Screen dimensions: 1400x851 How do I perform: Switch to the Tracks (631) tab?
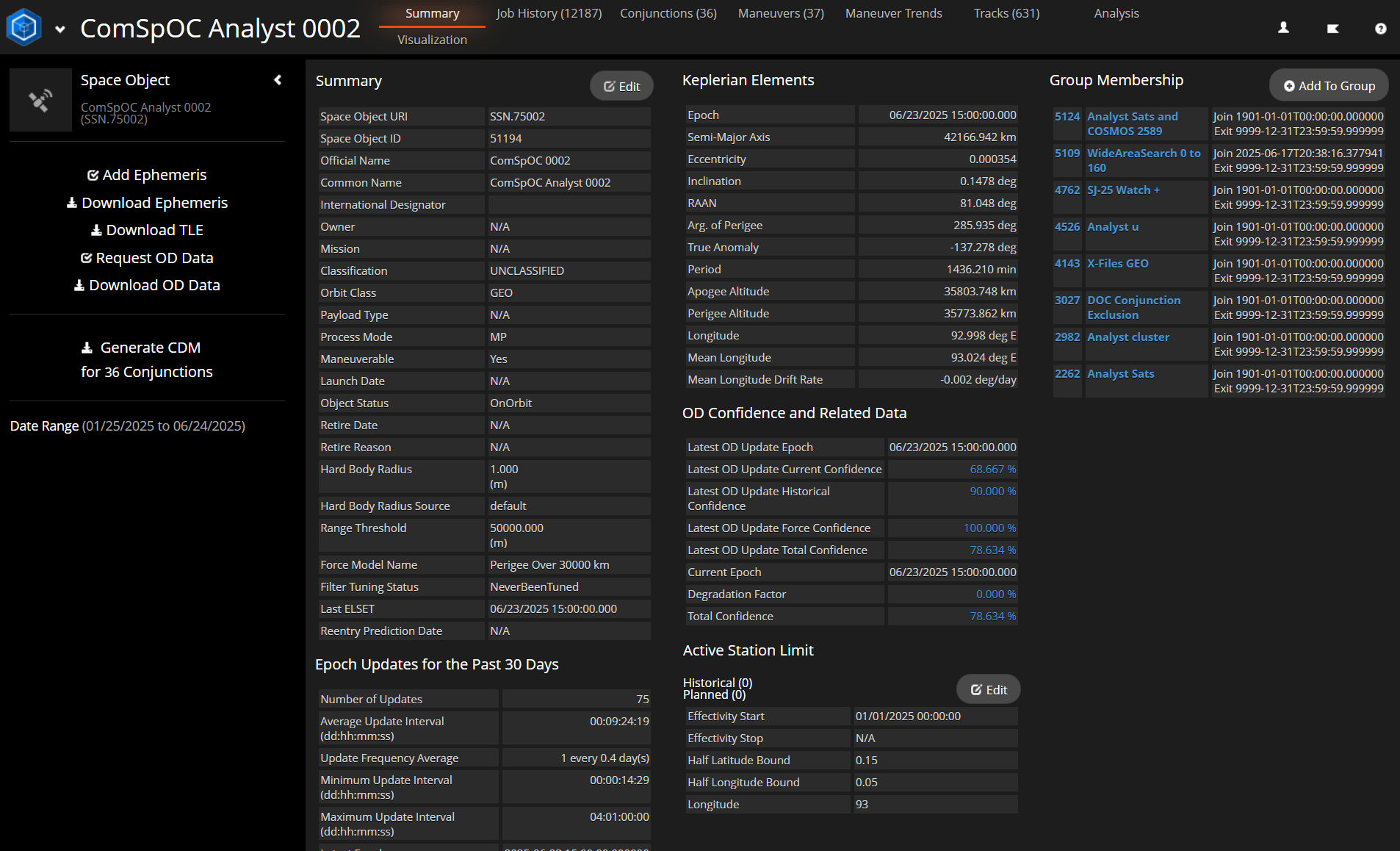[x=1006, y=13]
